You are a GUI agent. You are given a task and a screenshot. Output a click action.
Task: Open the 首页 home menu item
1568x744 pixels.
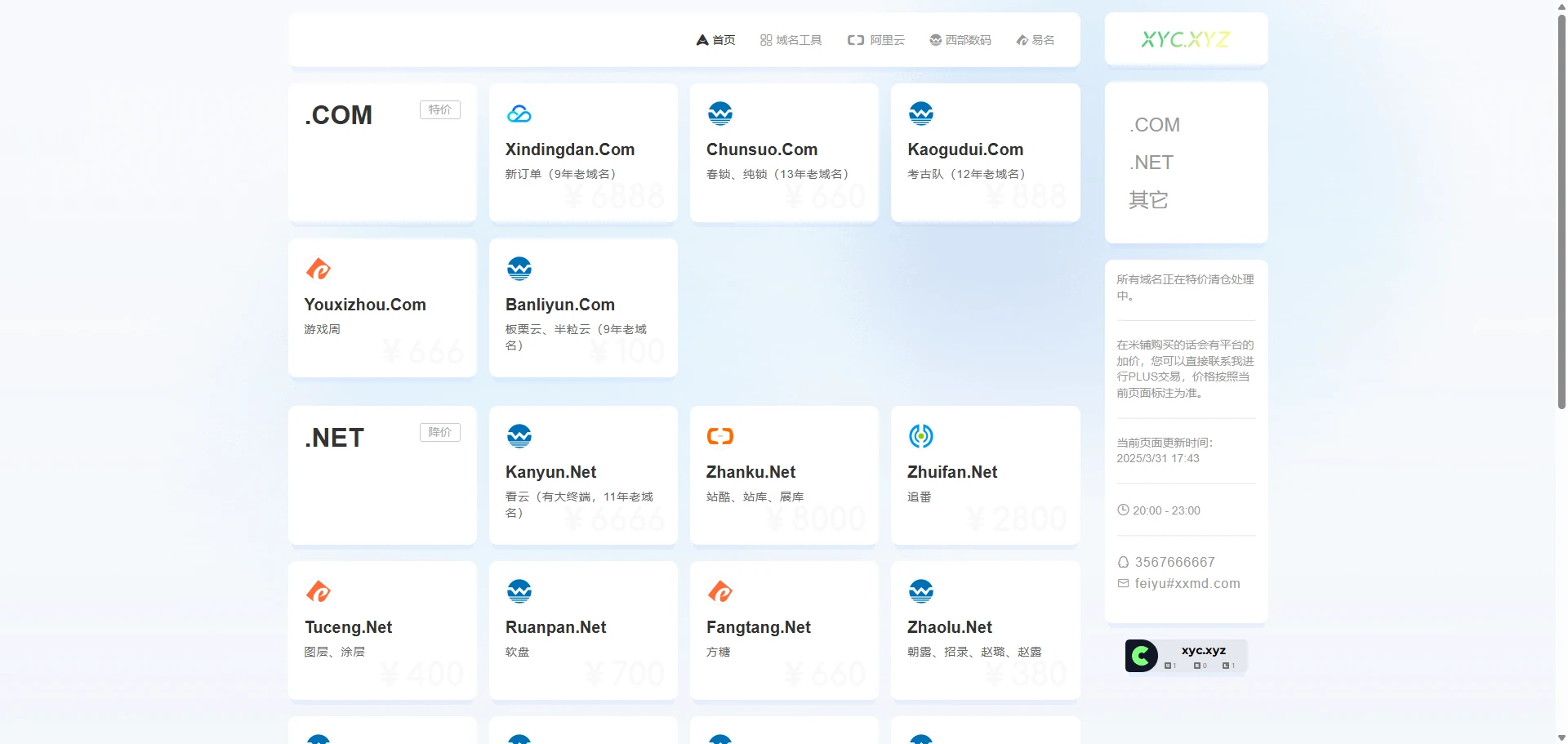point(715,40)
